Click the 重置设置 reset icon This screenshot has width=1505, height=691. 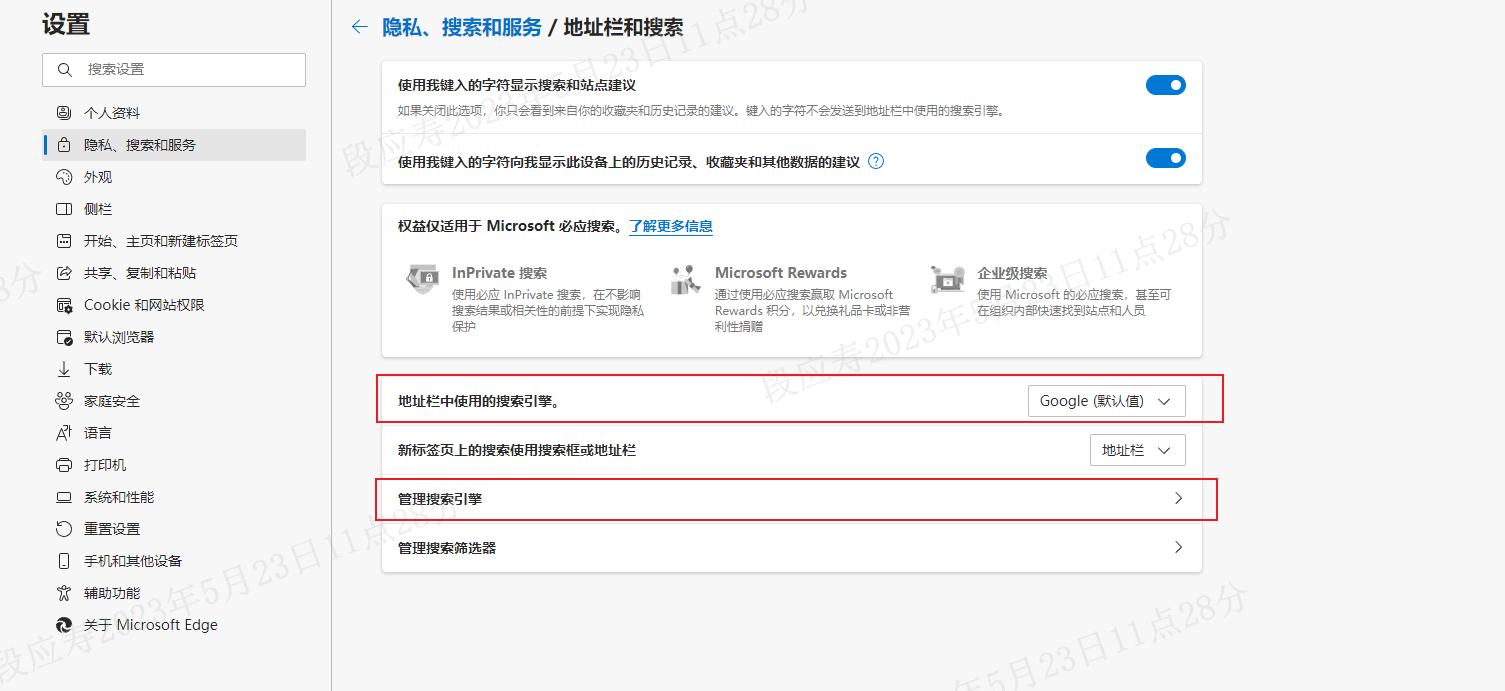pos(64,529)
